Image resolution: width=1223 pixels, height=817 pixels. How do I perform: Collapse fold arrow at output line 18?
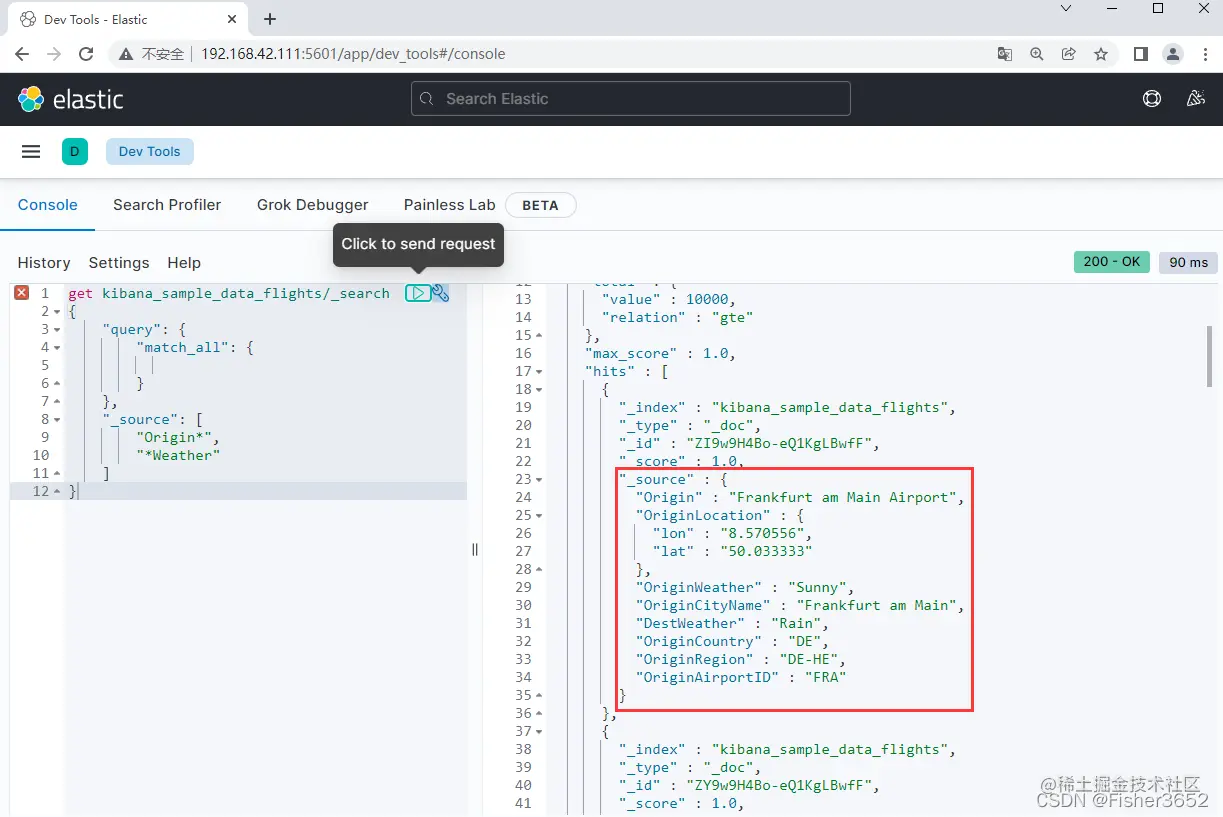pos(539,390)
